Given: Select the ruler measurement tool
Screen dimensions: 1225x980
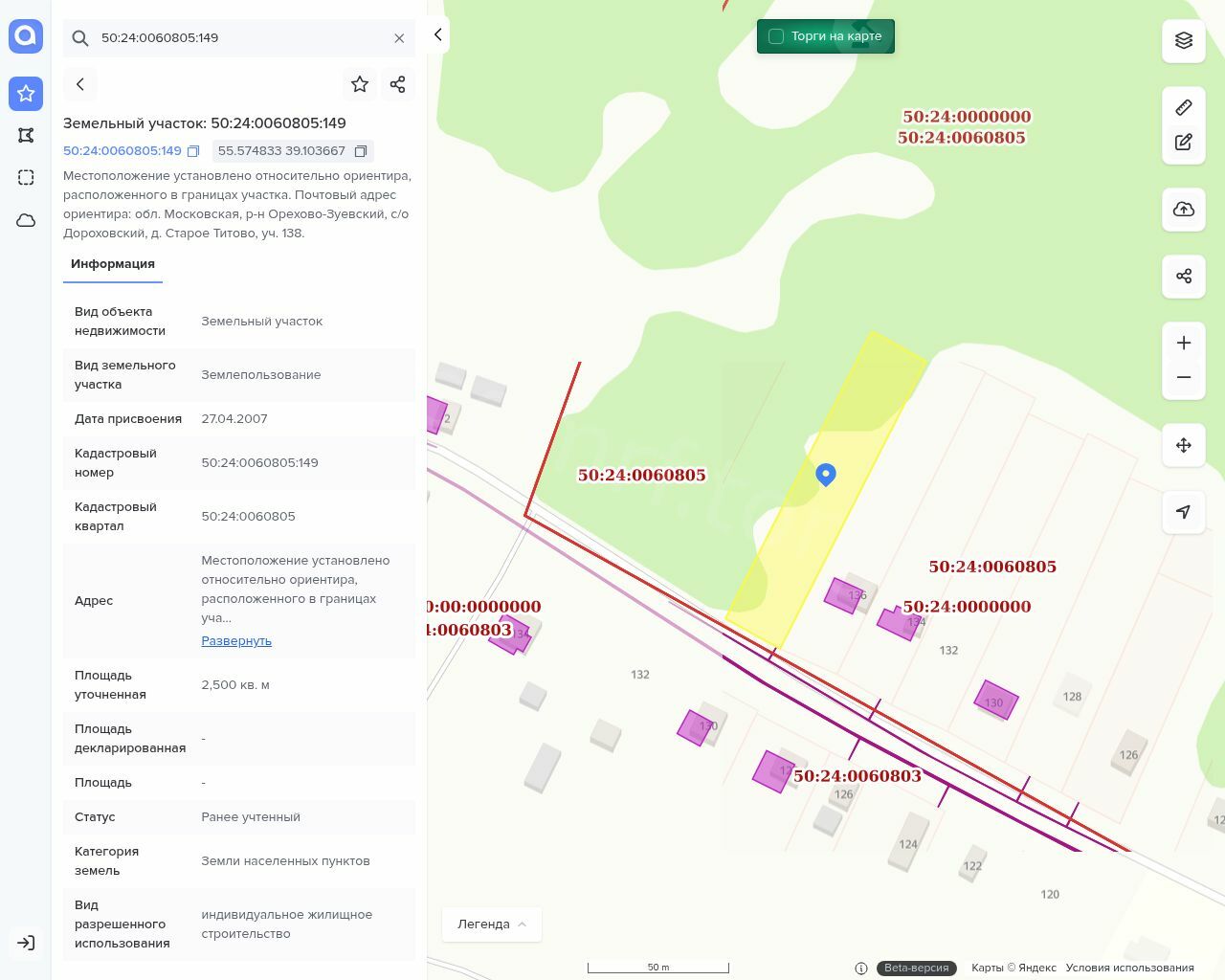Looking at the screenshot, I should coord(1184,107).
